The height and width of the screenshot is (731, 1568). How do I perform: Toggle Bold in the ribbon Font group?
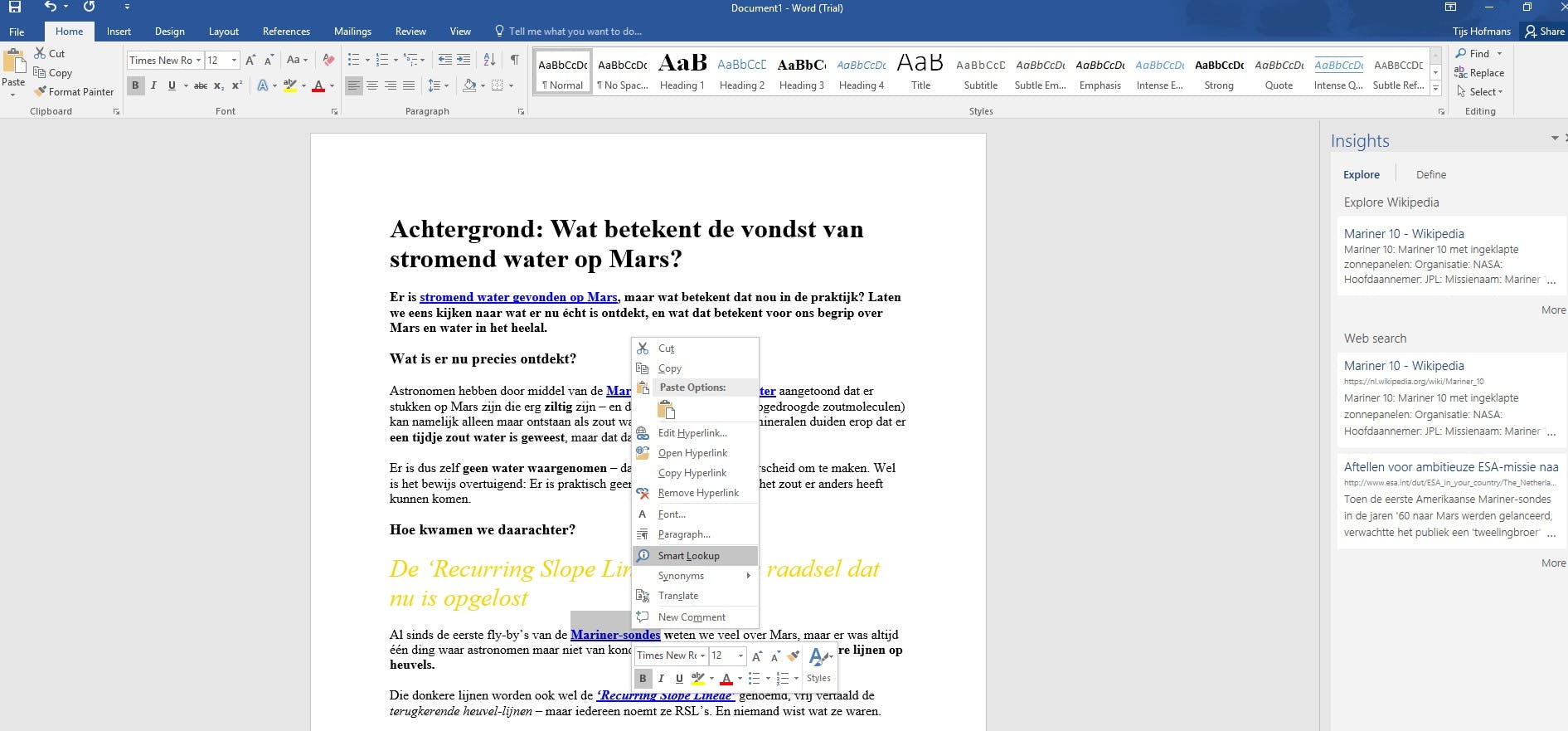(135, 85)
